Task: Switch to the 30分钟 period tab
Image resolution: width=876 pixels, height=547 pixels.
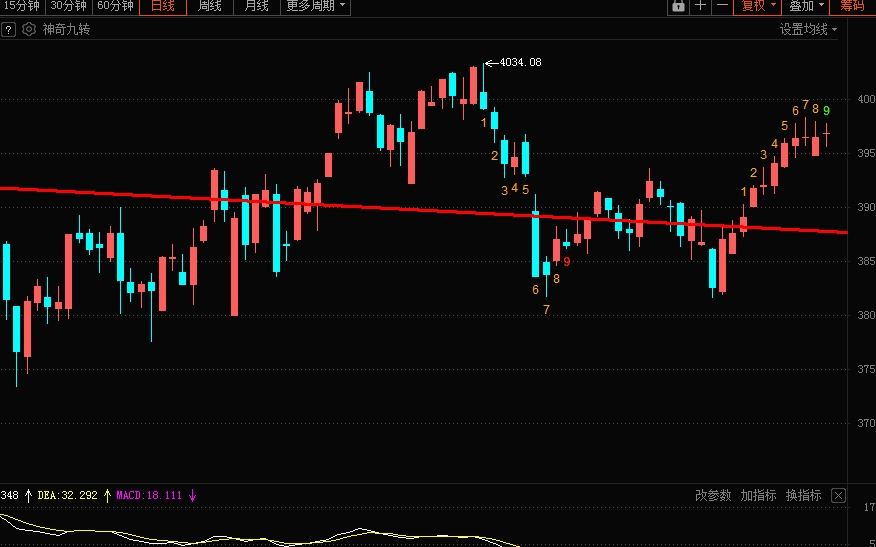Action: pos(69,6)
